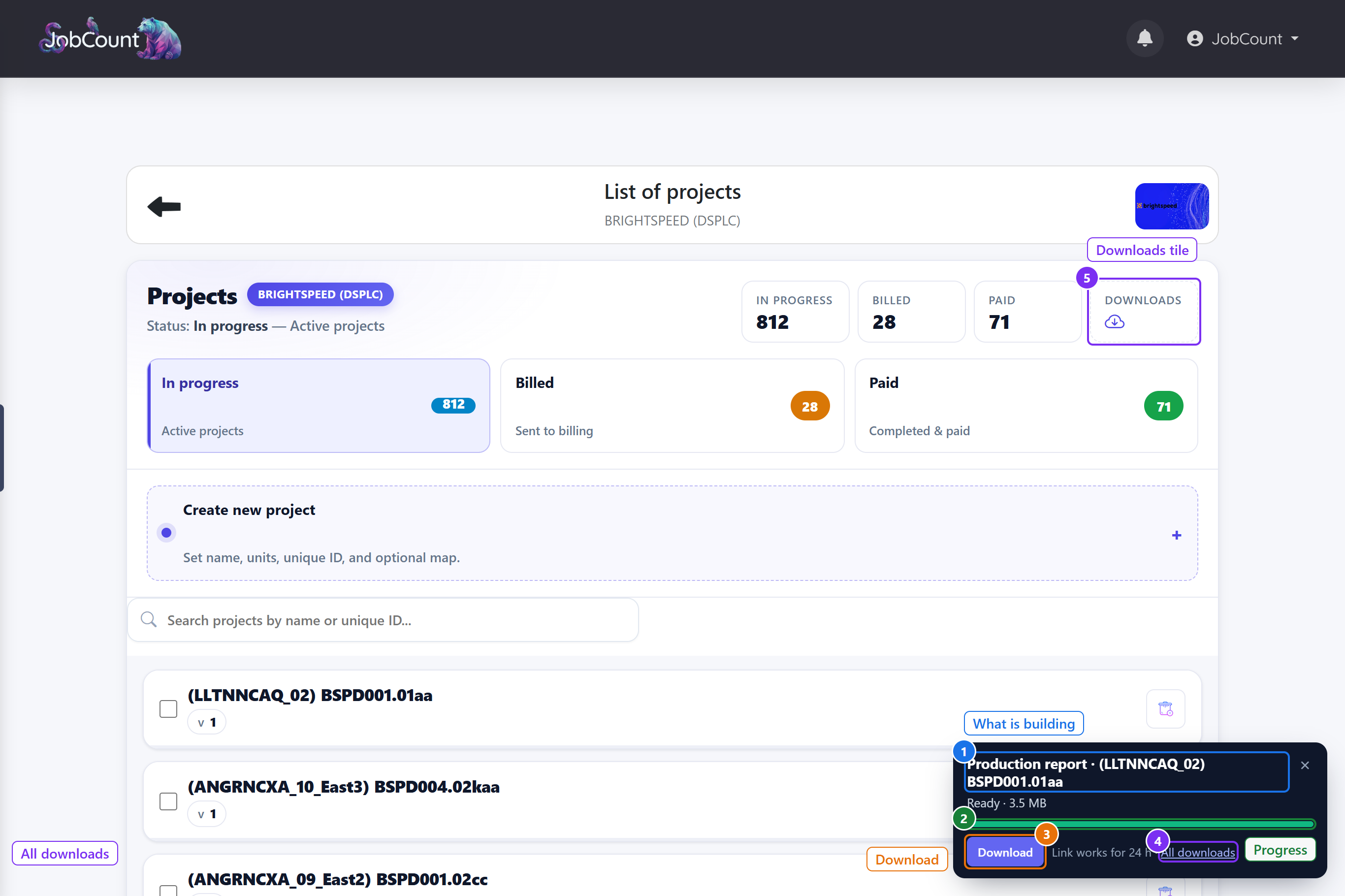Image resolution: width=1345 pixels, height=896 pixels.
Task: Click the Ready · 3.5 MB status text
Action: (1006, 803)
